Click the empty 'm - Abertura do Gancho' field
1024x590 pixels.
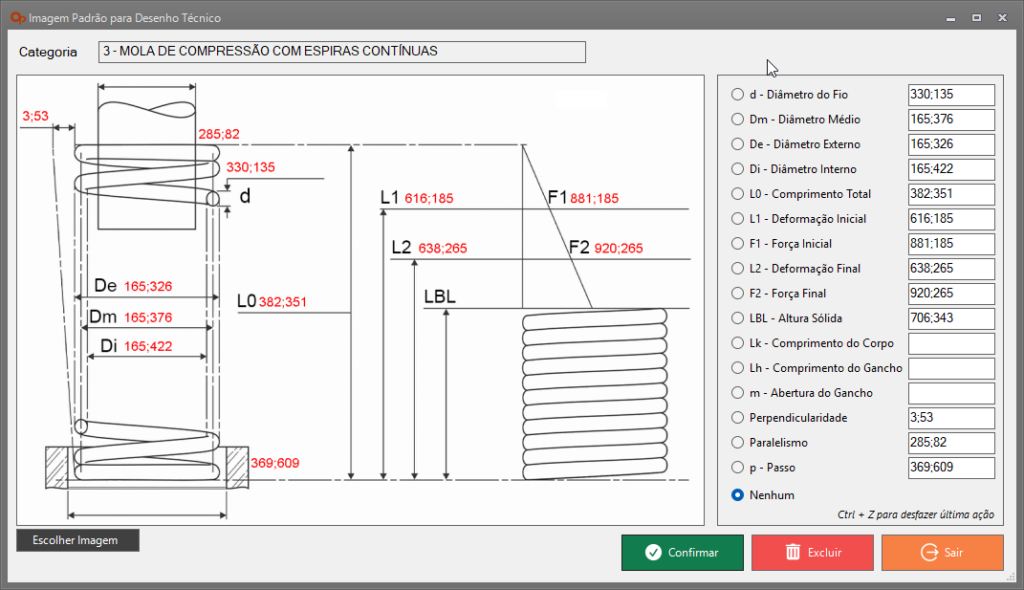coord(951,393)
